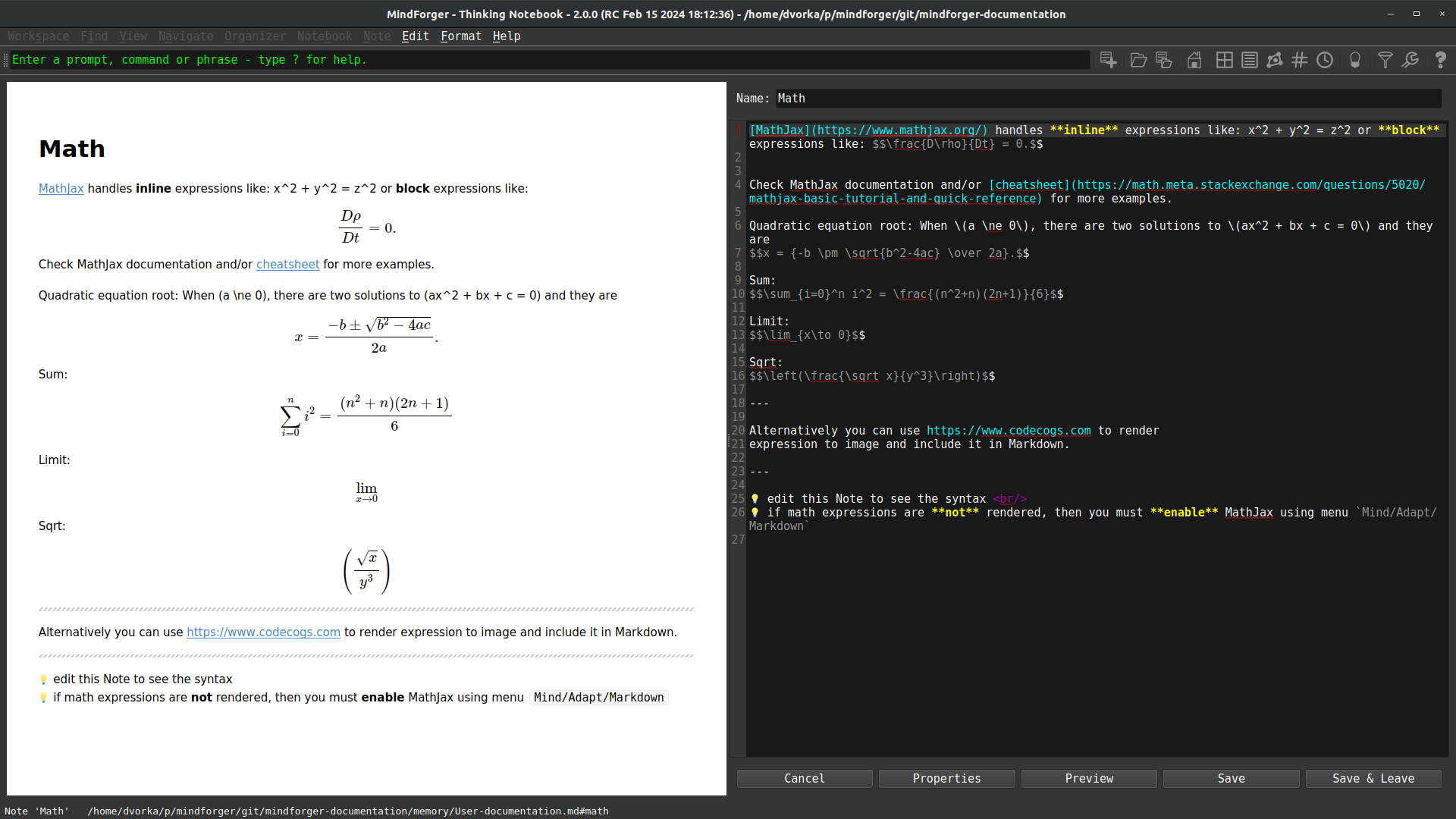
Task: Open the workspace folder icon
Action: (1137, 60)
